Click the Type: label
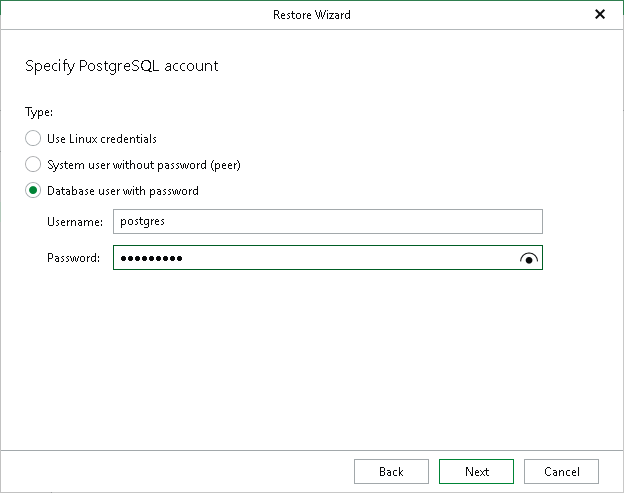624x493 pixels. 39,112
